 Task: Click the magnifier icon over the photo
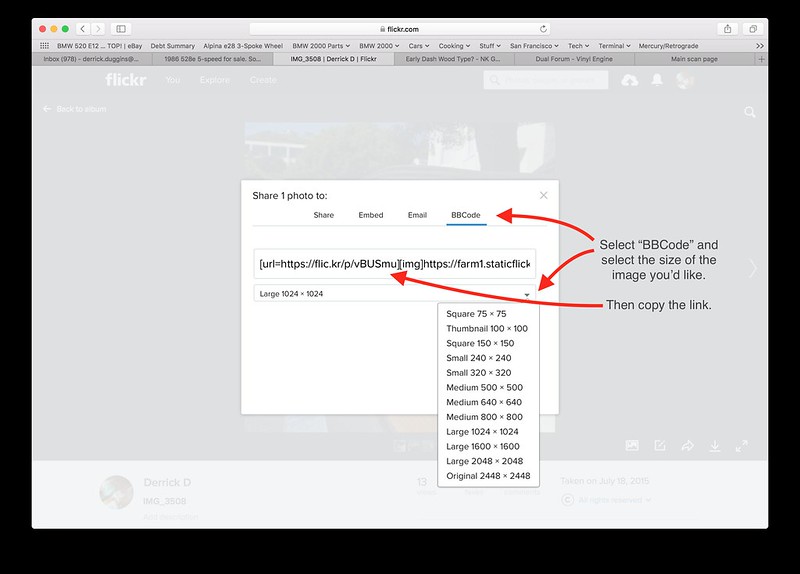point(750,114)
